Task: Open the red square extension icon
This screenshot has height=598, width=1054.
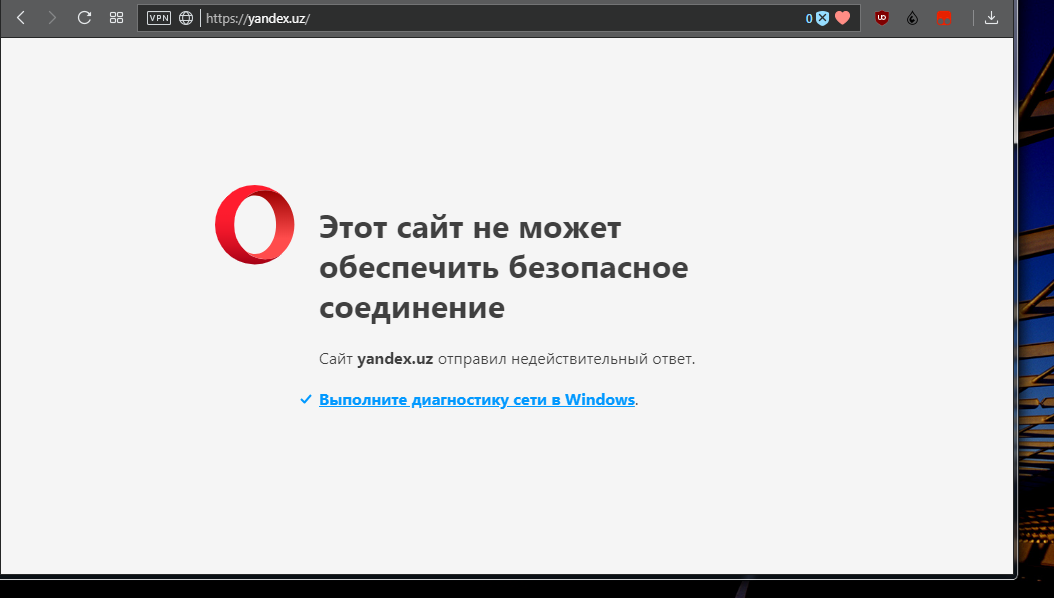Action: click(x=943, y=18)
